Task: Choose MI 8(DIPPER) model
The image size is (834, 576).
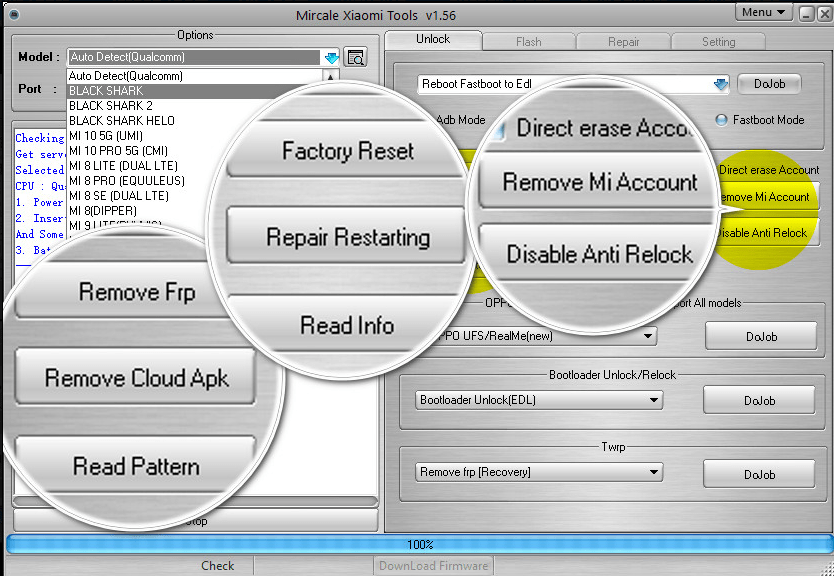Action: click(103, 210)
